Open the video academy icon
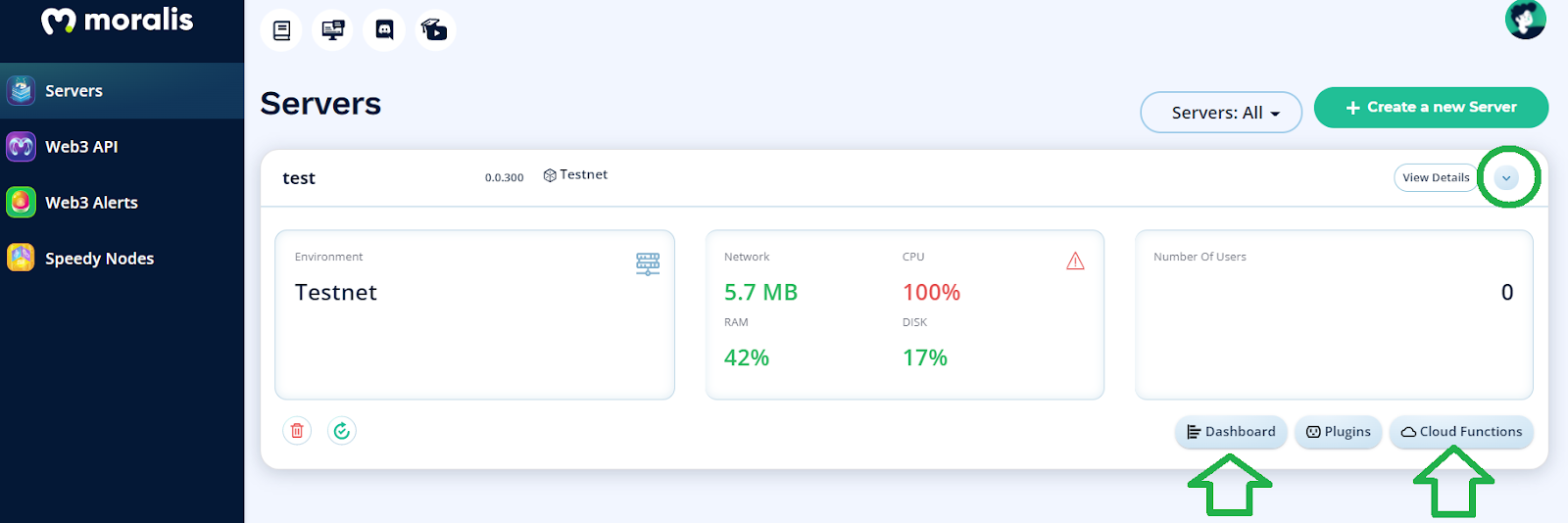The width and height of the screenshot is (1568, 523). pos(435,30)
